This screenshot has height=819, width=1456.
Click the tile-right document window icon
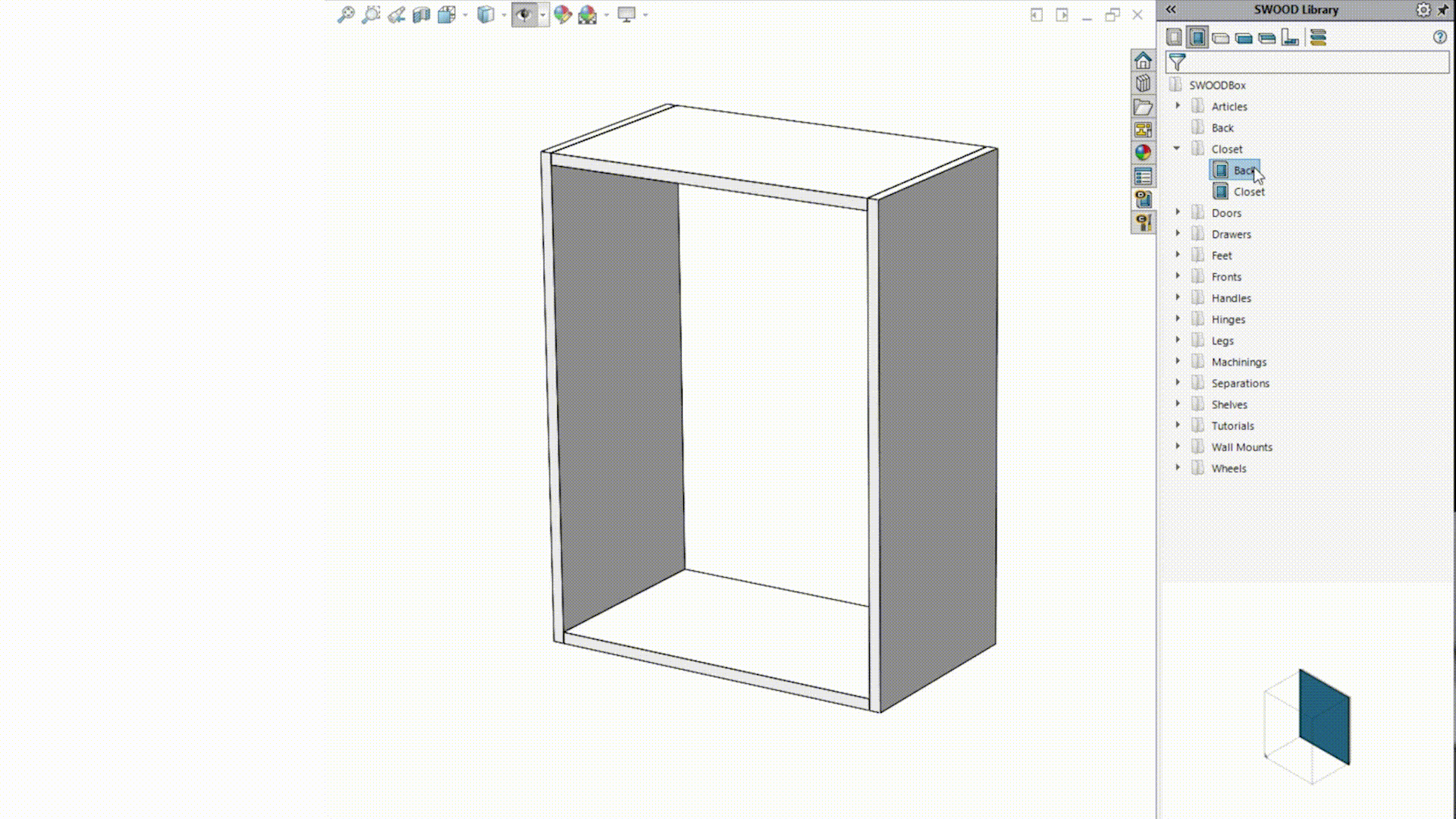pyautogui.click(x=1062, y=14)
